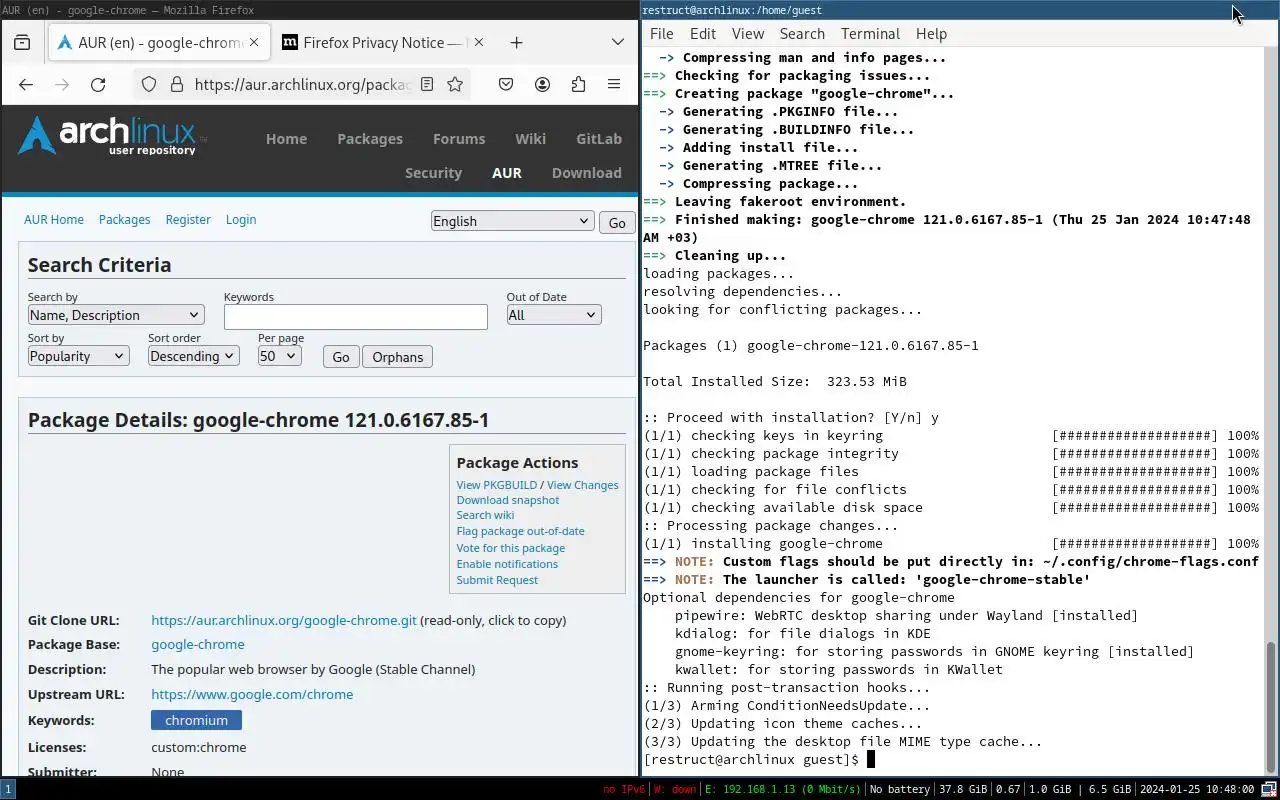The image size is (1280, 800).
Task: Click Enable notifications link
Action: [507, 564]
